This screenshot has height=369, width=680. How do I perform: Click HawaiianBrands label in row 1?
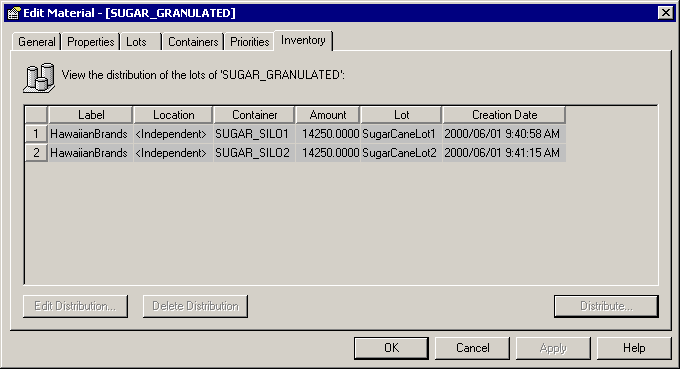coord(91,134)
